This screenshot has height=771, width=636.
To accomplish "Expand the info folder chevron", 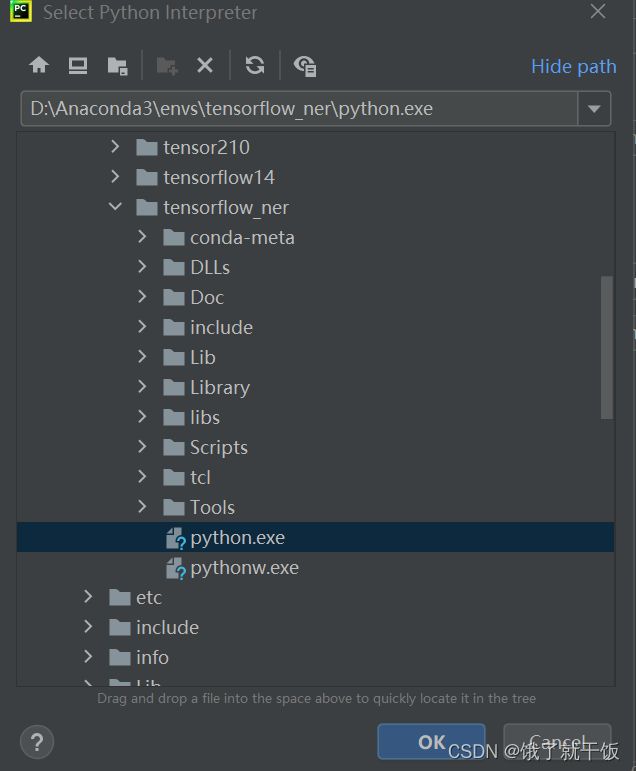I will tap(88, 656).
